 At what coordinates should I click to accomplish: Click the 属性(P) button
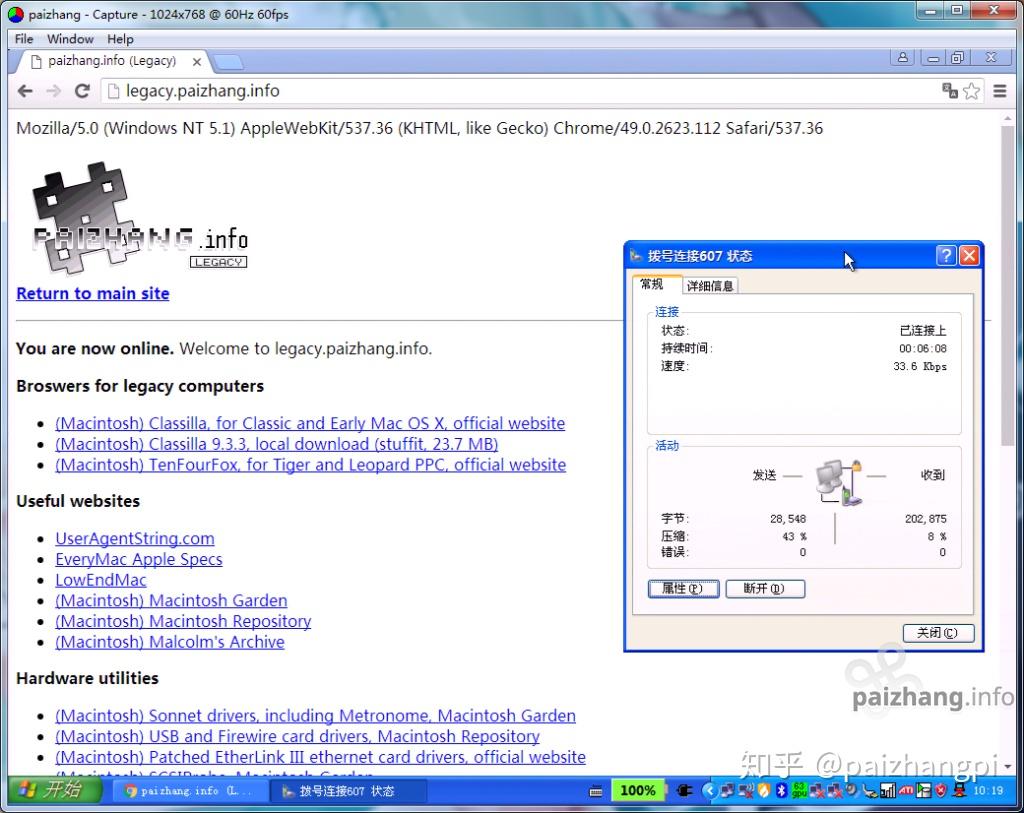683,588
